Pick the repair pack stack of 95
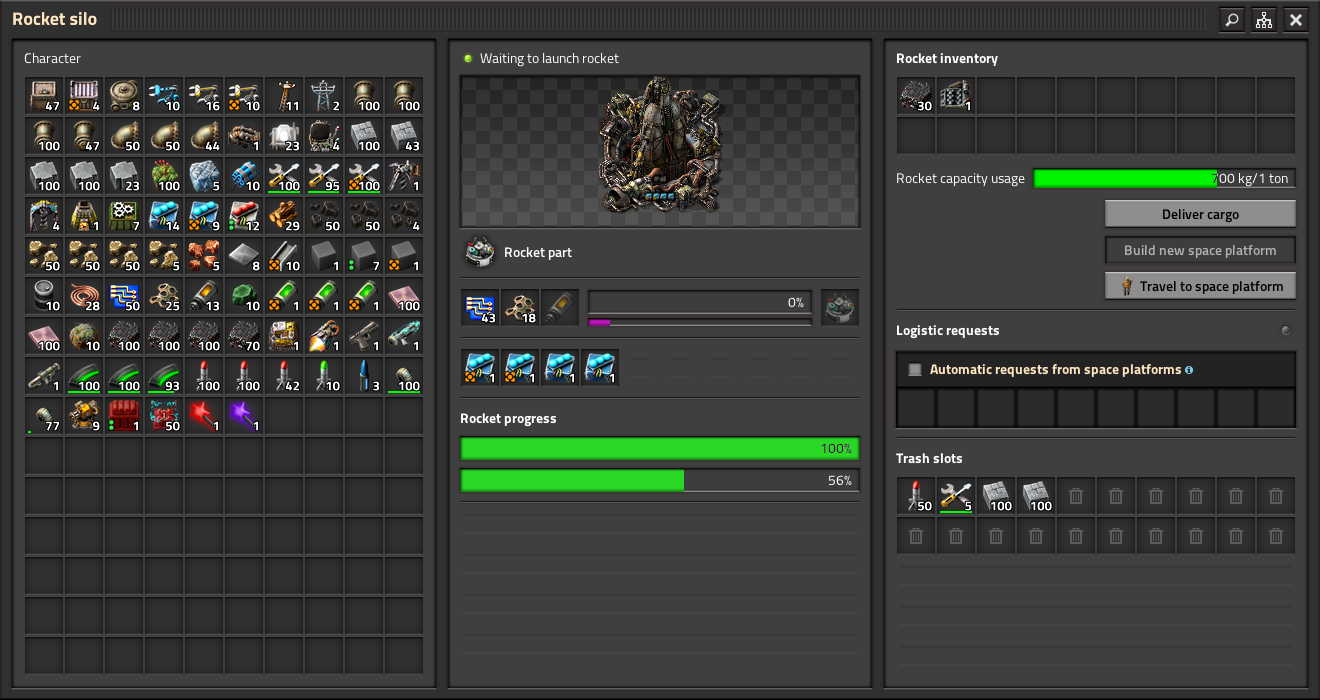 (324, 176)
